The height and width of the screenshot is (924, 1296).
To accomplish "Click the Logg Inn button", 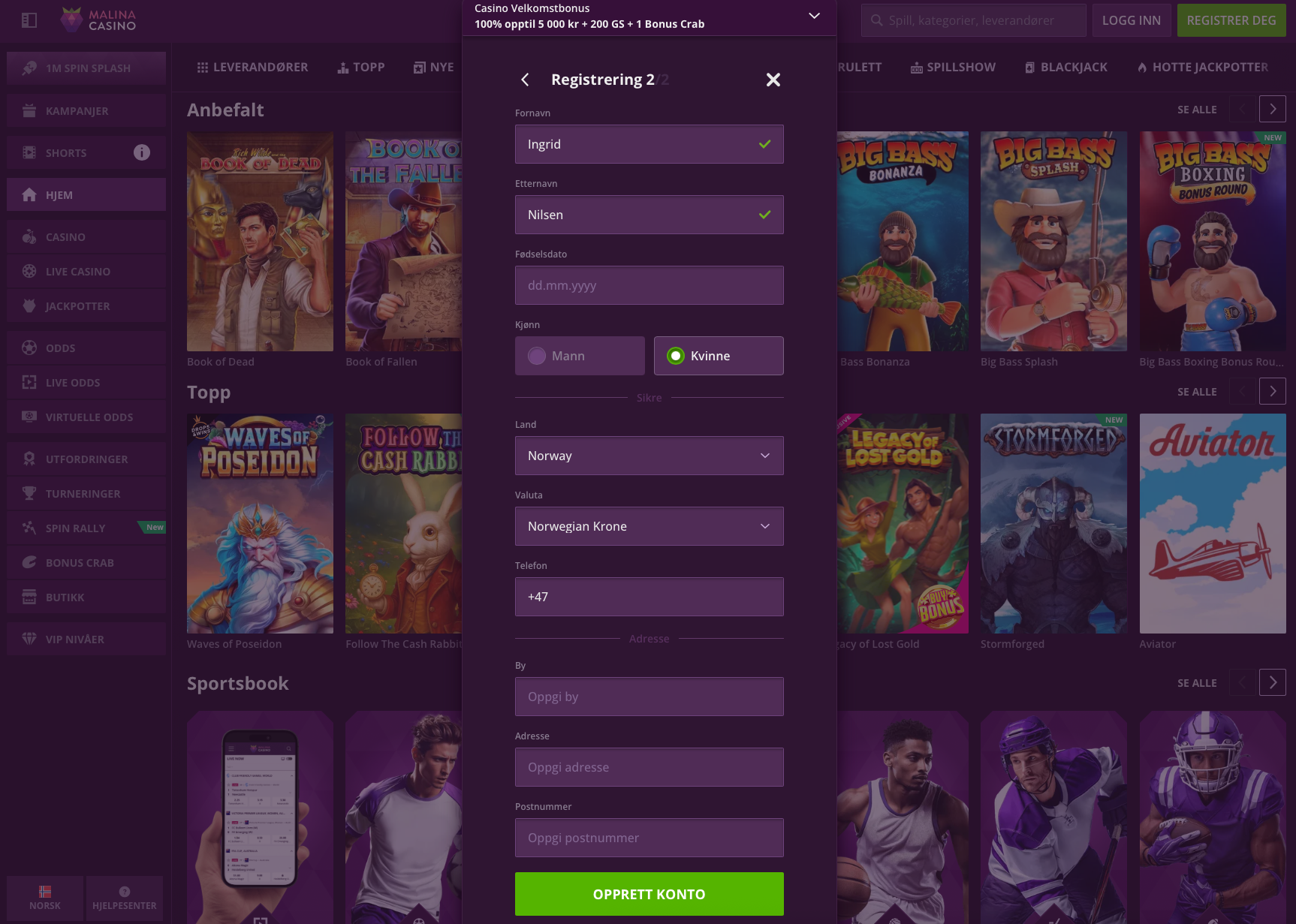I will pos(1131,20).
